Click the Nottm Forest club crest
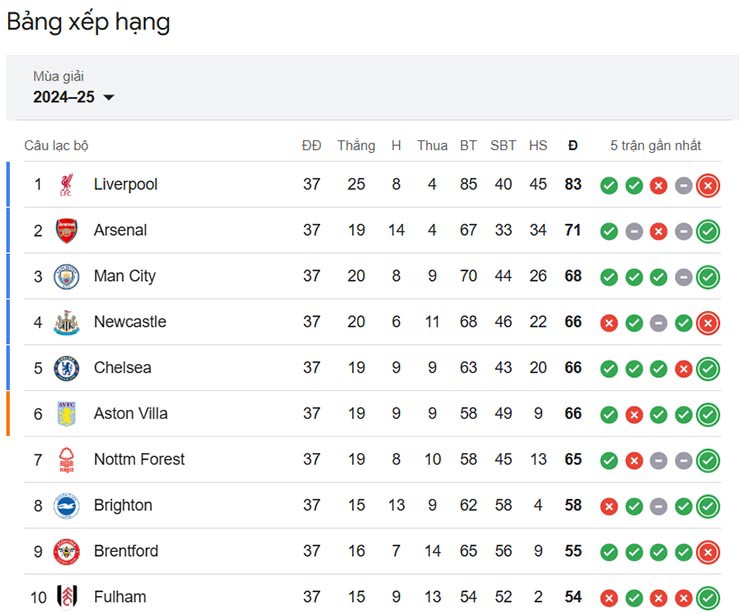Viewport: 740px width, 614px height. [66, 460]
